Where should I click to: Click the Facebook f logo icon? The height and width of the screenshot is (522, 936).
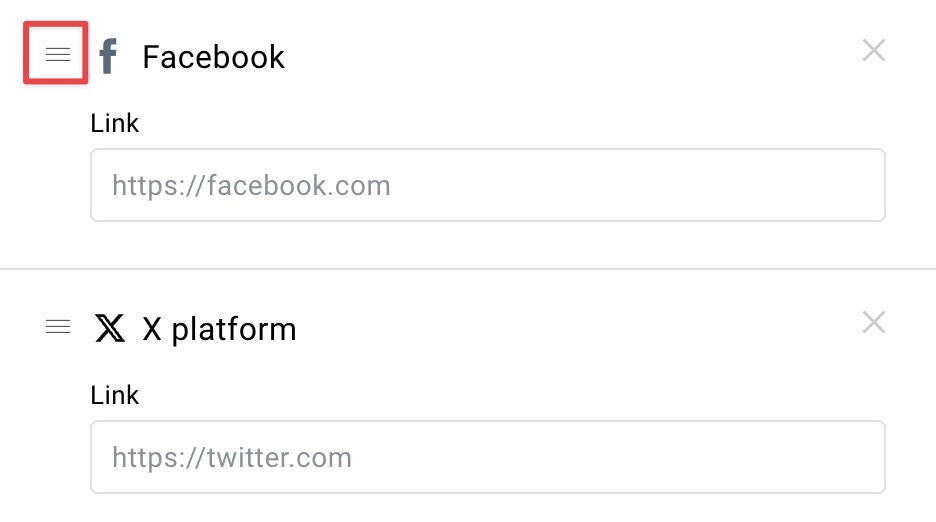tap(108, 56)
